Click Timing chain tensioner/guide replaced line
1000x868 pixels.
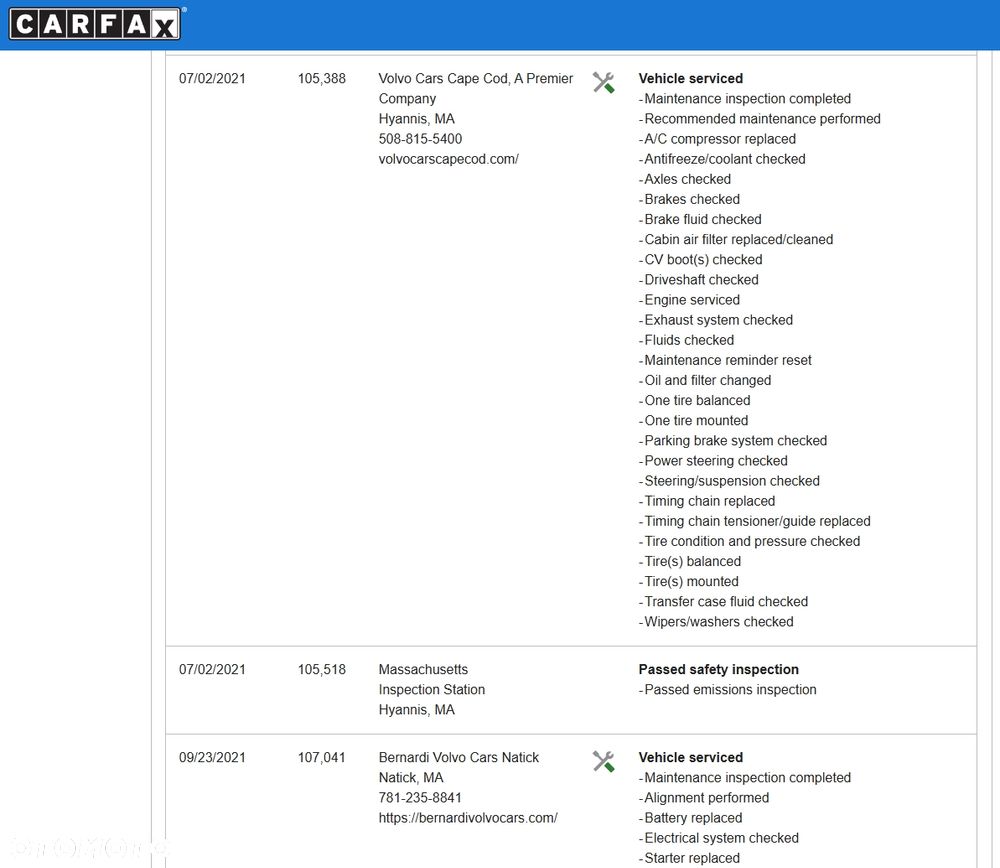click(x=754, y=522)
